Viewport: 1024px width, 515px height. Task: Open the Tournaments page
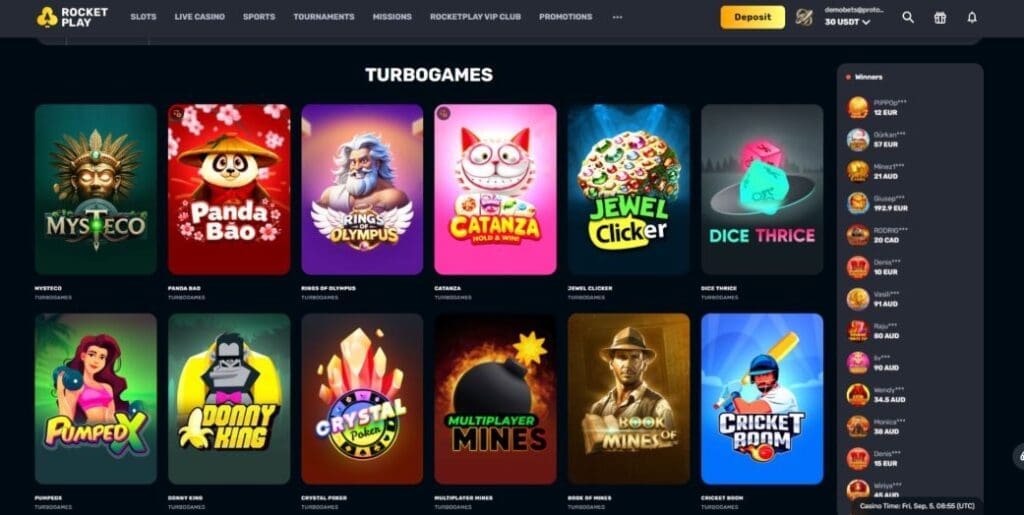[324, 17]
